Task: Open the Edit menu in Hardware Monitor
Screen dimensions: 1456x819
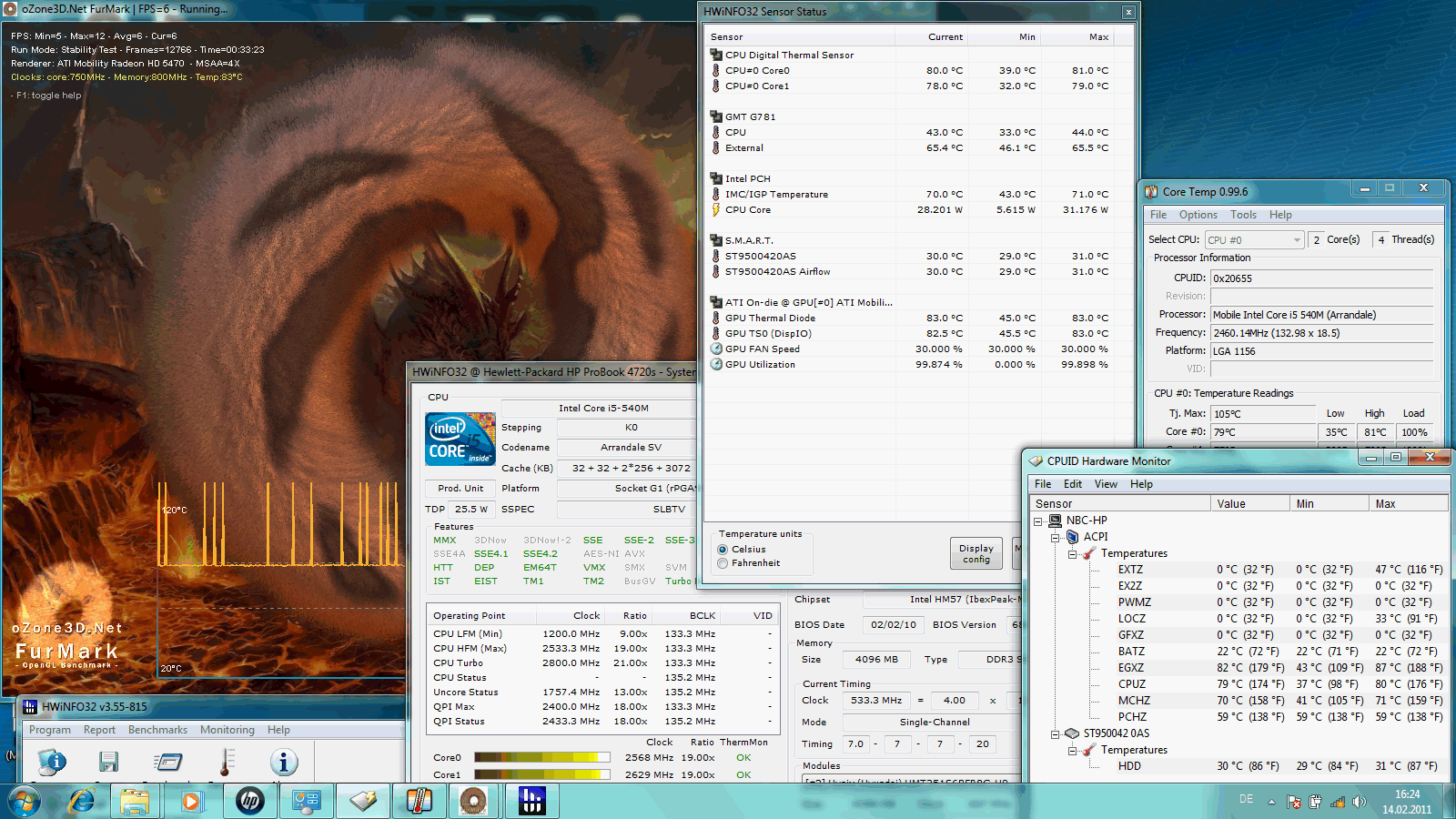Action: coord(1073,484)
